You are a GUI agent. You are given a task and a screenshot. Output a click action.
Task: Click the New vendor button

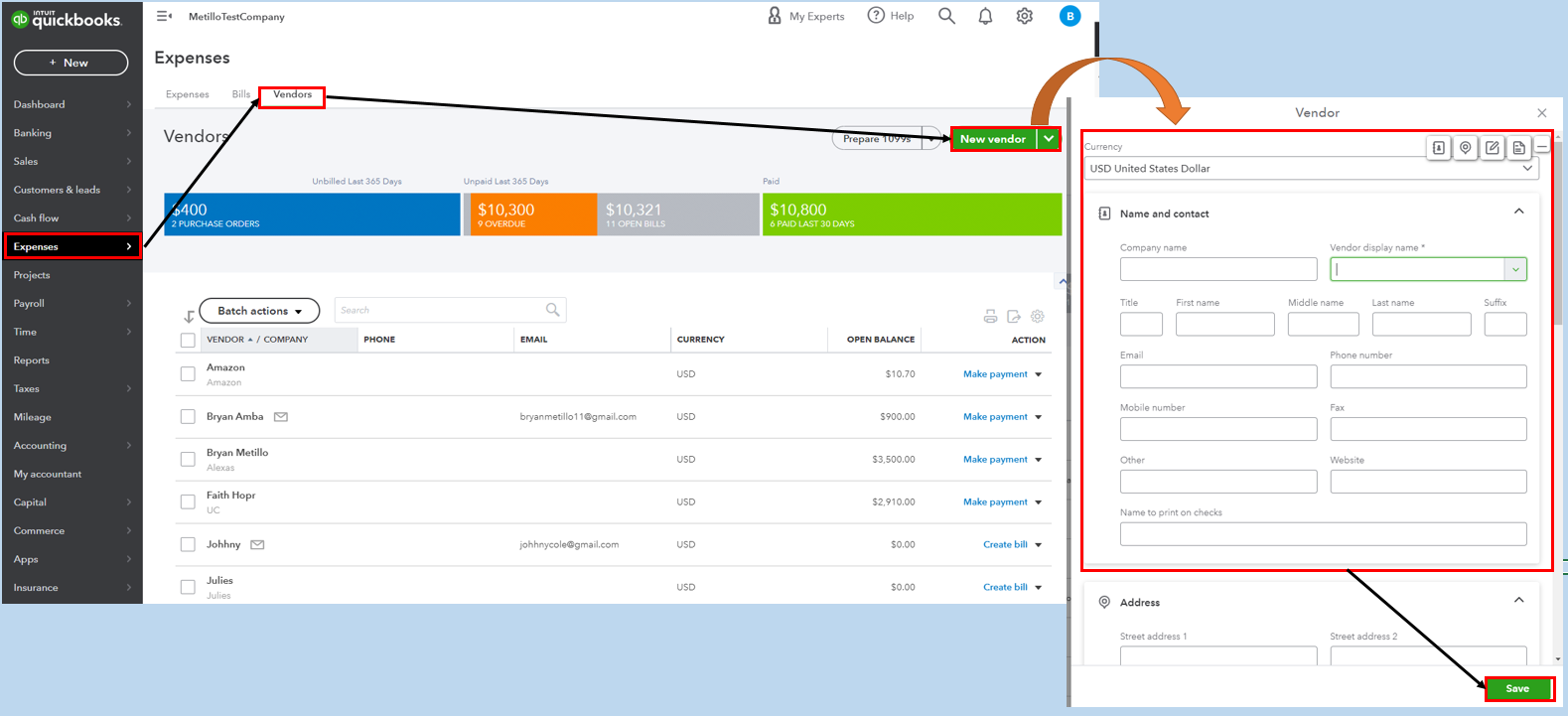993,139
